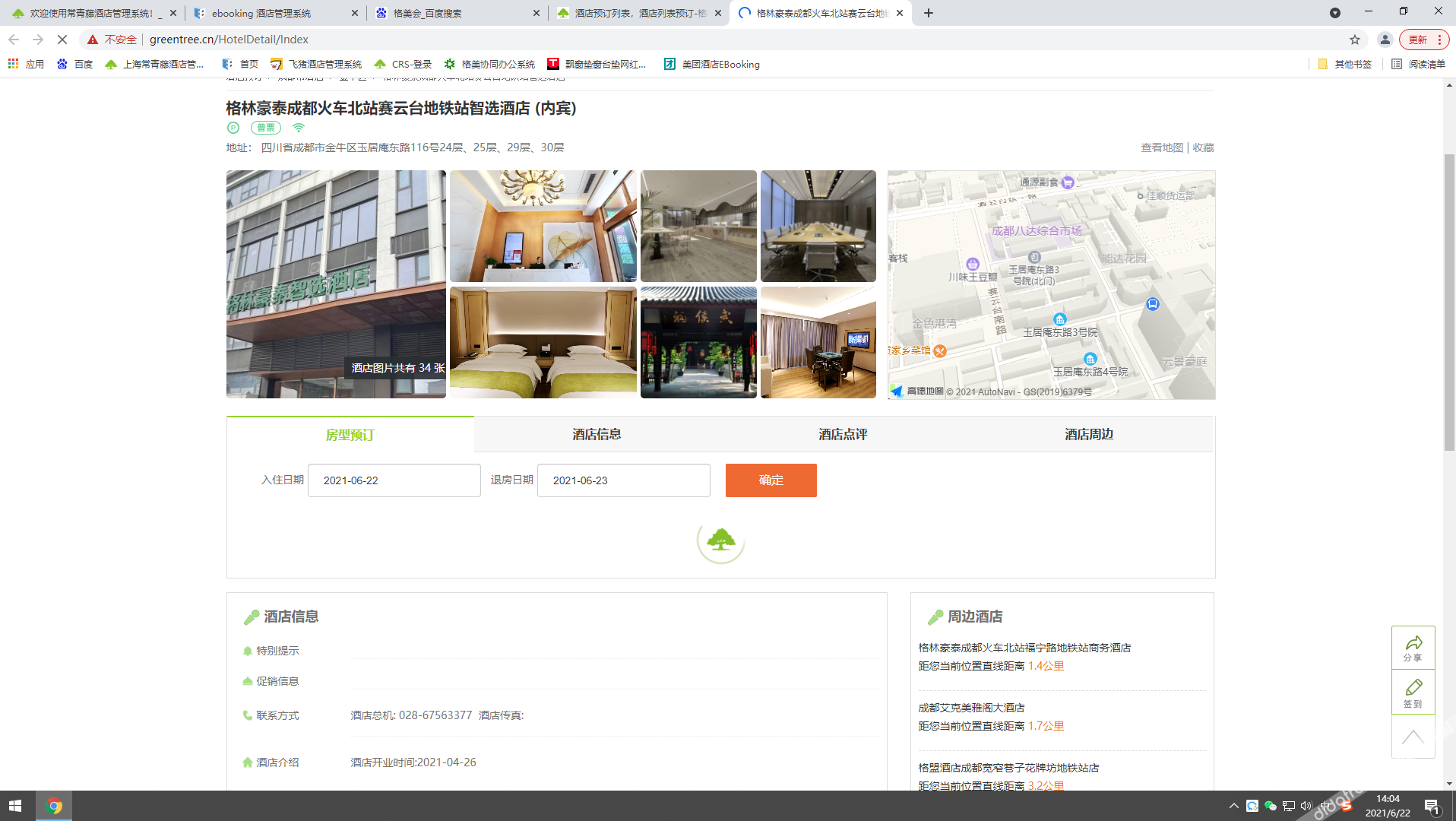Click the map preview panel
The image size is (1456, 821).
(1052, 284)
